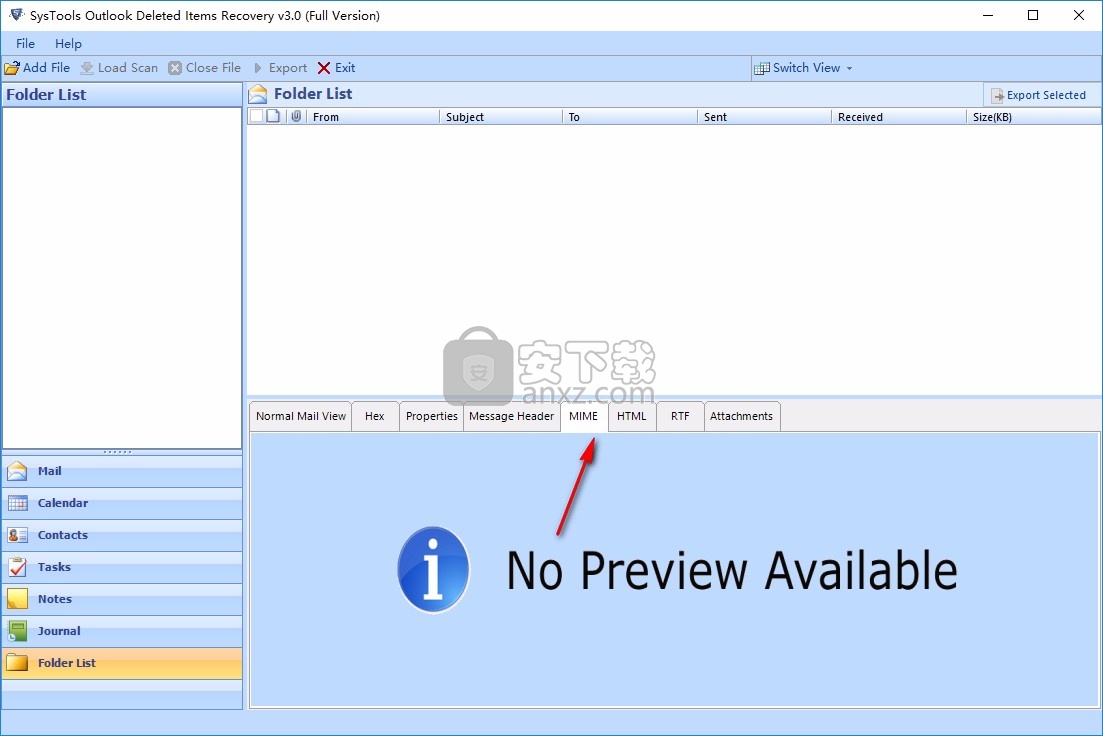Switch to the Attachments tab
Image resolution: width=1103 pixels, height=736 pixels.
tap(741, 417)
